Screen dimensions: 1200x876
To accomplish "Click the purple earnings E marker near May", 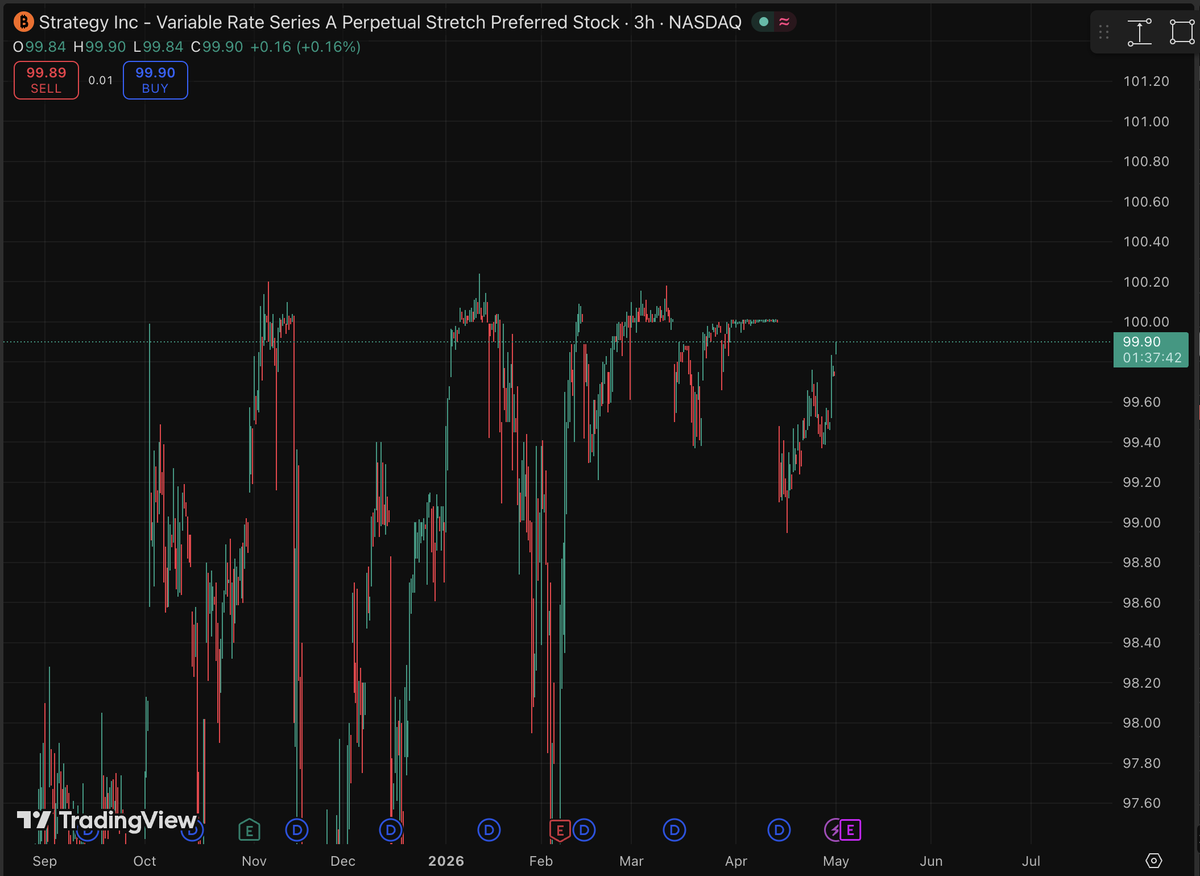I will point(850,829).
